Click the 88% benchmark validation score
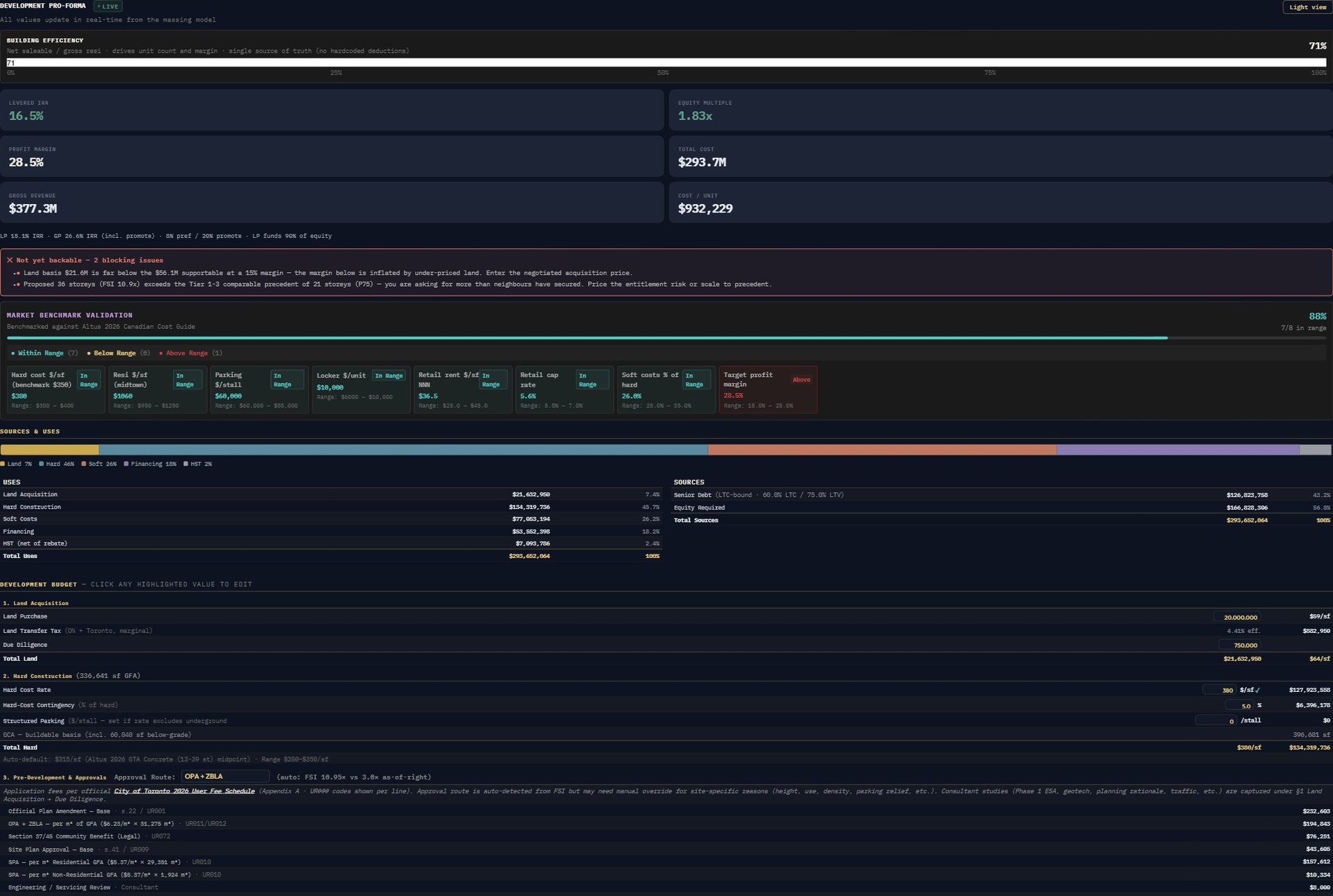 1317,316
